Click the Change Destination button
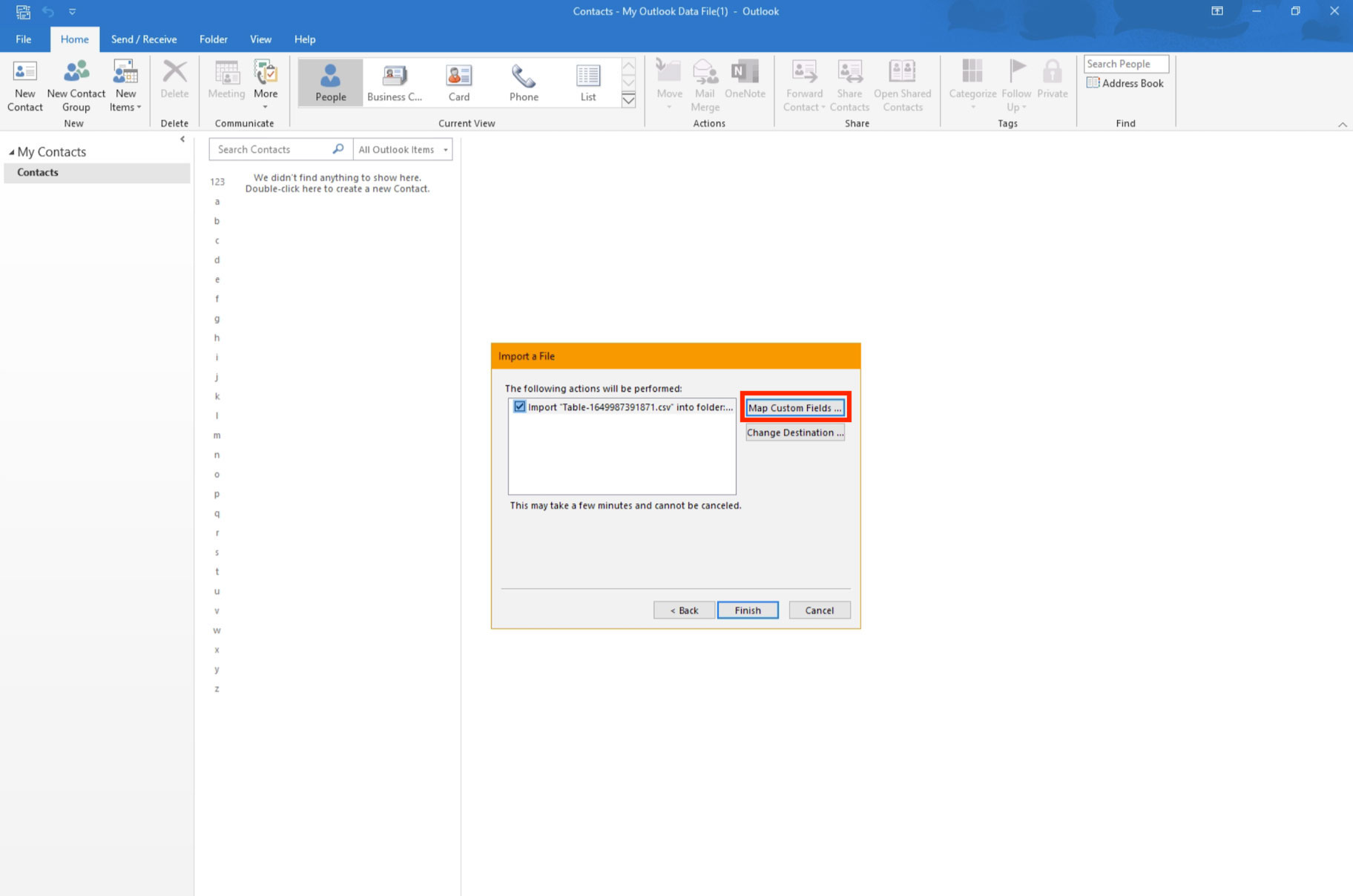 (794, 432)
